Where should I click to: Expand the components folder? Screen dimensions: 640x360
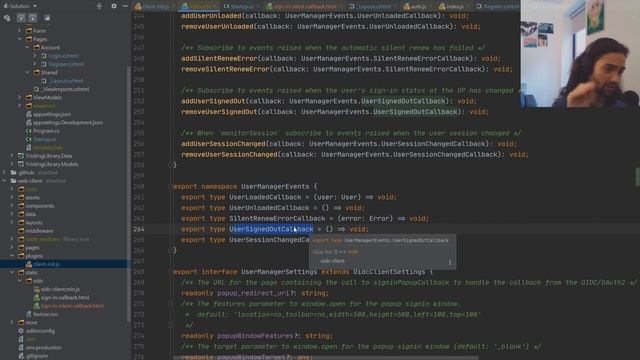pos(11,206)
